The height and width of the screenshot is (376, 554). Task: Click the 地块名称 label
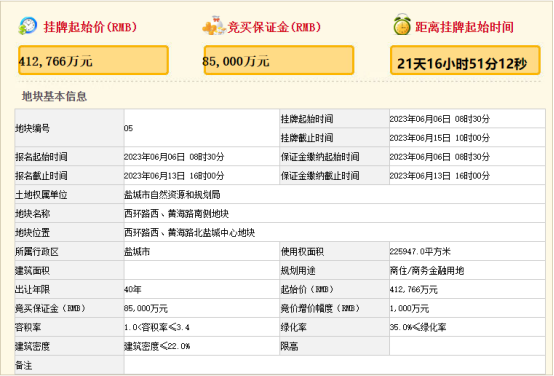pyautogui.click(x=33, y=214)
